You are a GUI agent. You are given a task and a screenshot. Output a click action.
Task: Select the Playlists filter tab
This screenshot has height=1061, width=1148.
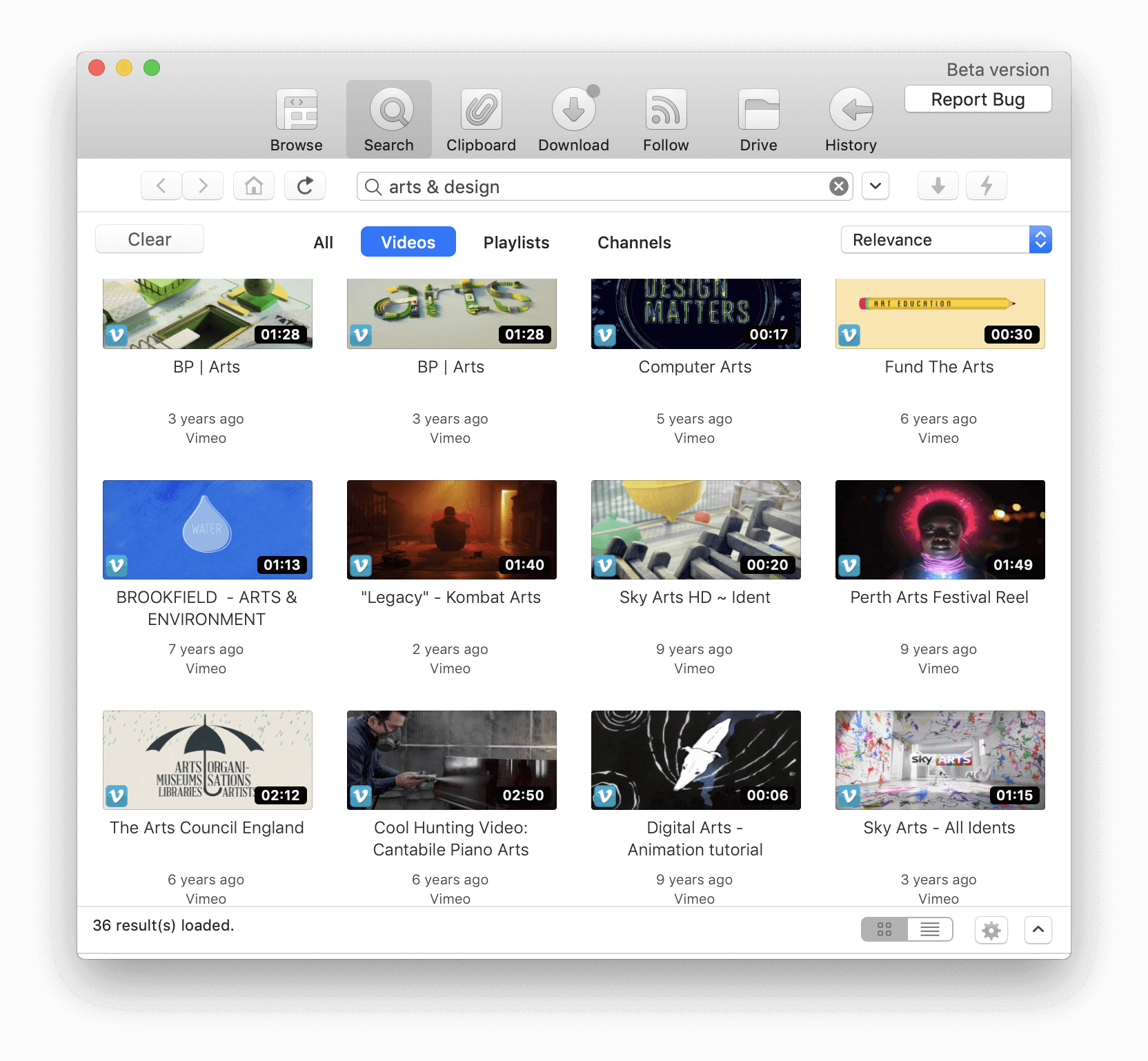click(x=517, y=242)
